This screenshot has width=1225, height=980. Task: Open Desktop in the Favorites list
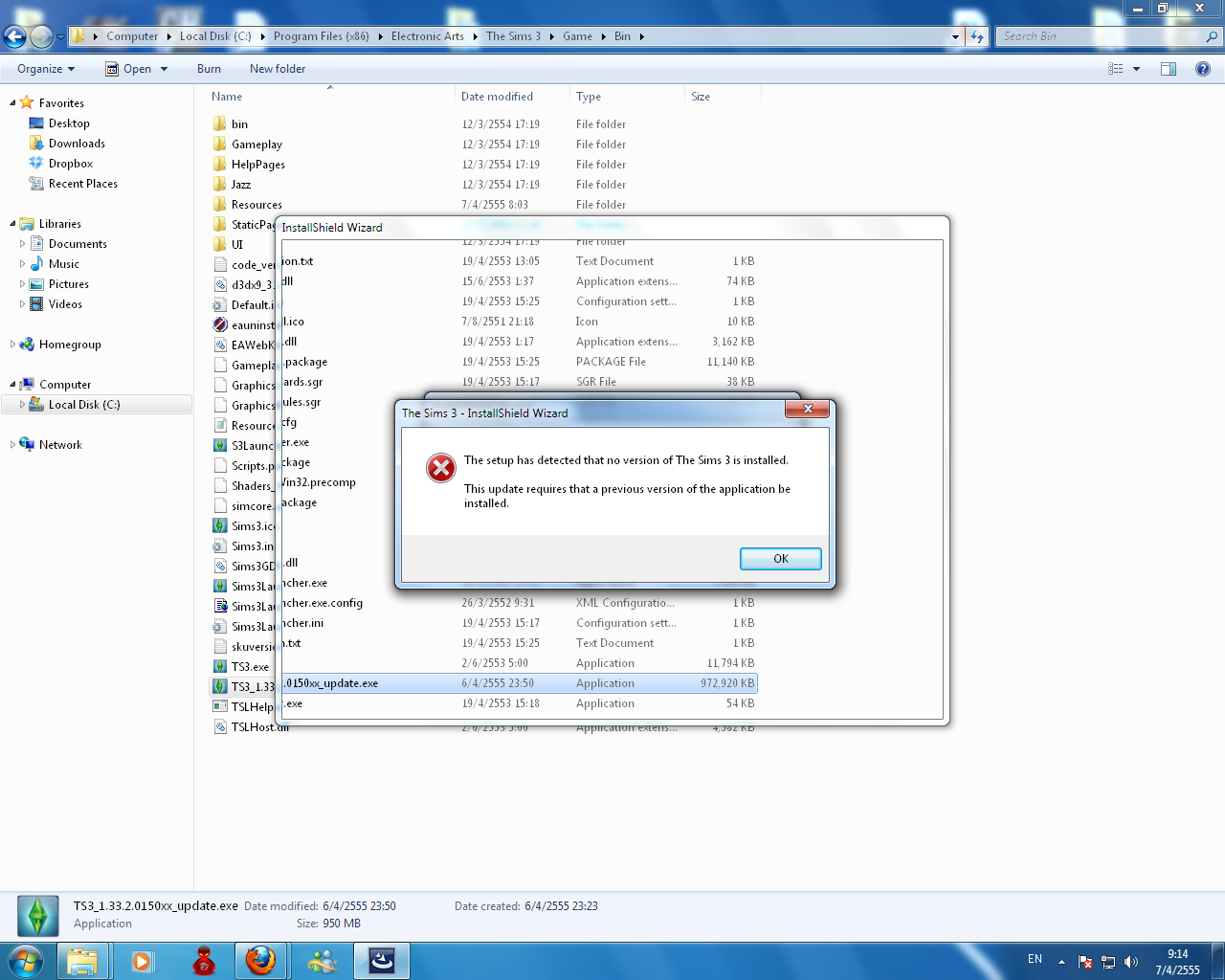(x=69, y=123)
